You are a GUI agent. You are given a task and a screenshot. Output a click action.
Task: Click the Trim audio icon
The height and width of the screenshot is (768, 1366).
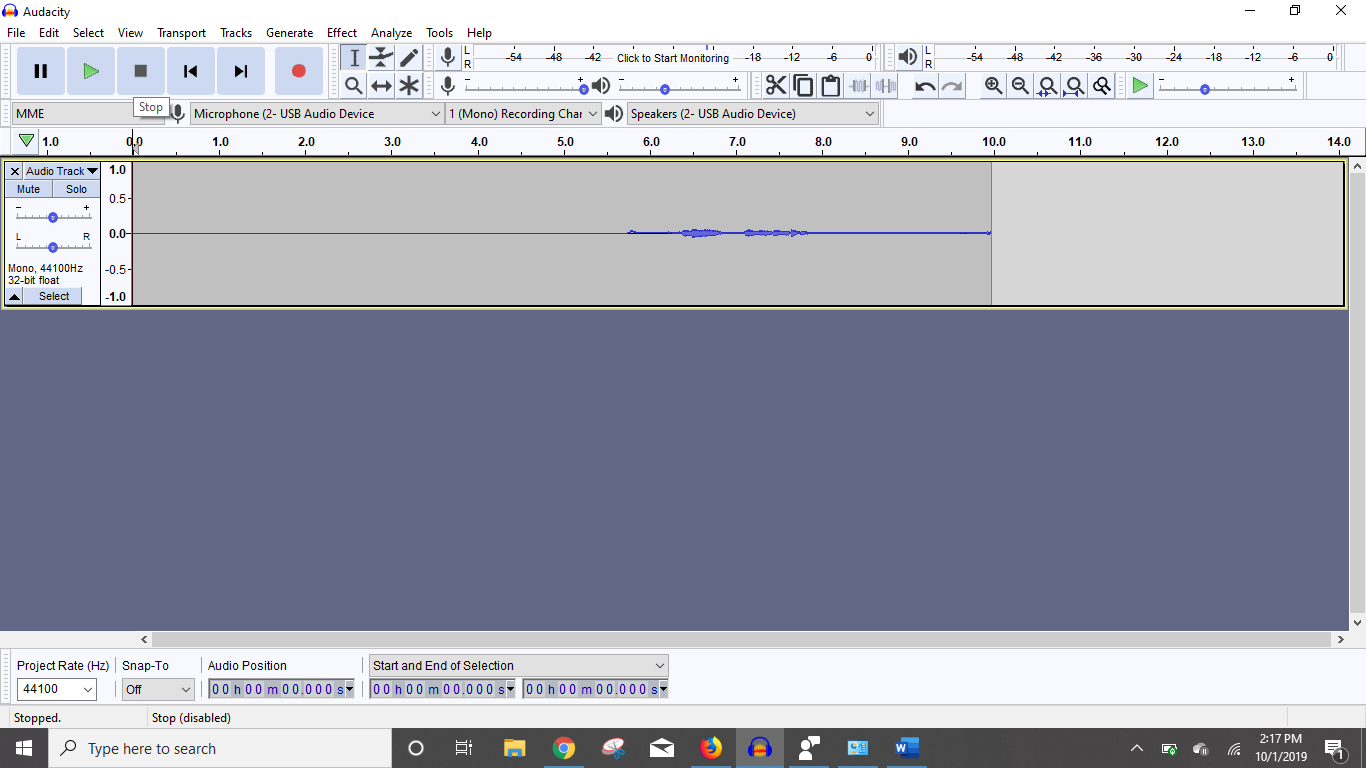click(x=858, y=86)
